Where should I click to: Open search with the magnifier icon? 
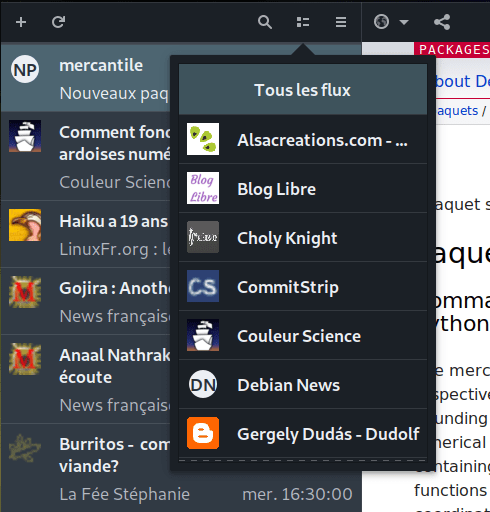click(265, 22)
